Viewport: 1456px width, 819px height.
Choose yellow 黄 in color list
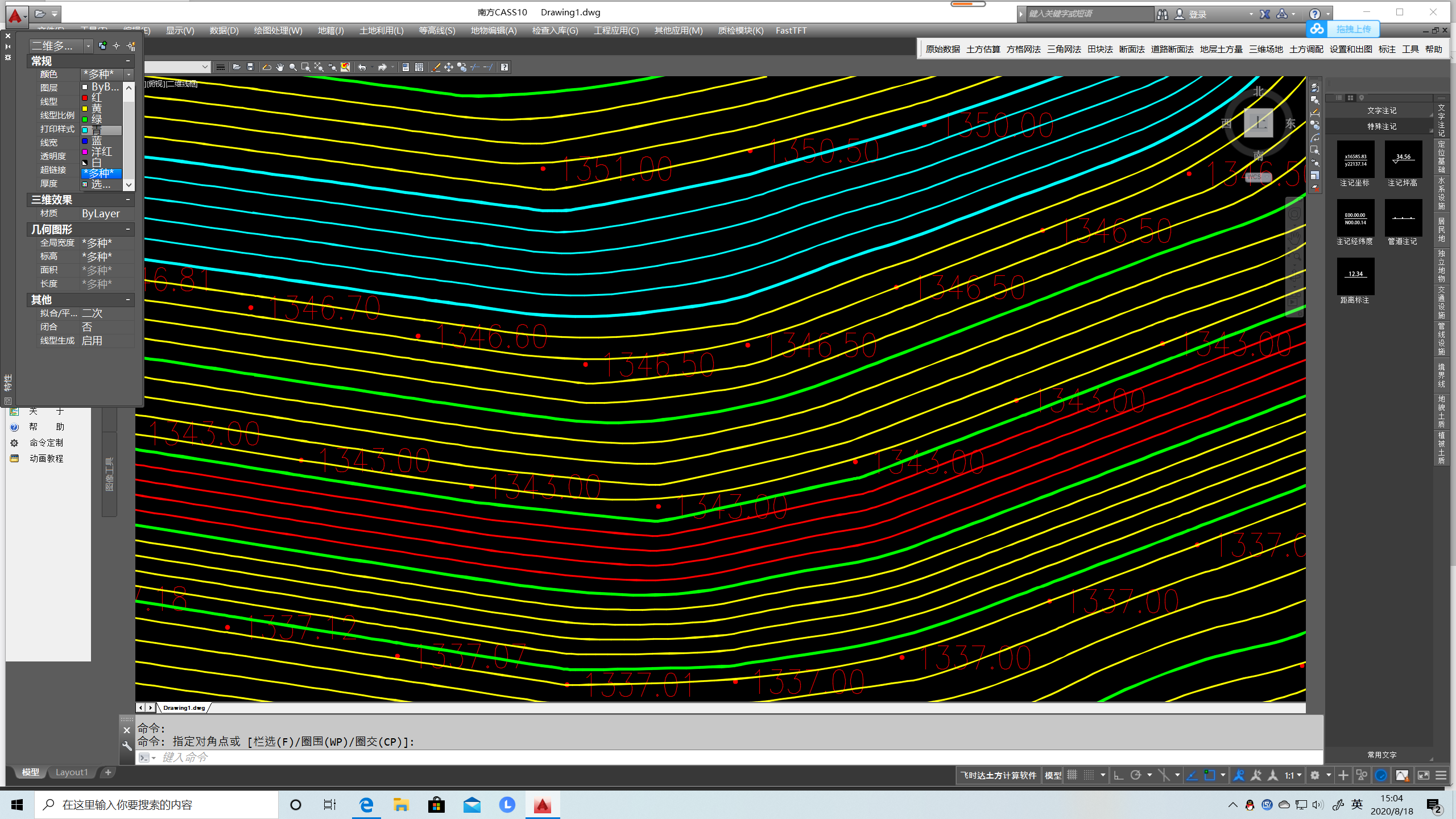[x=101, y=109]
